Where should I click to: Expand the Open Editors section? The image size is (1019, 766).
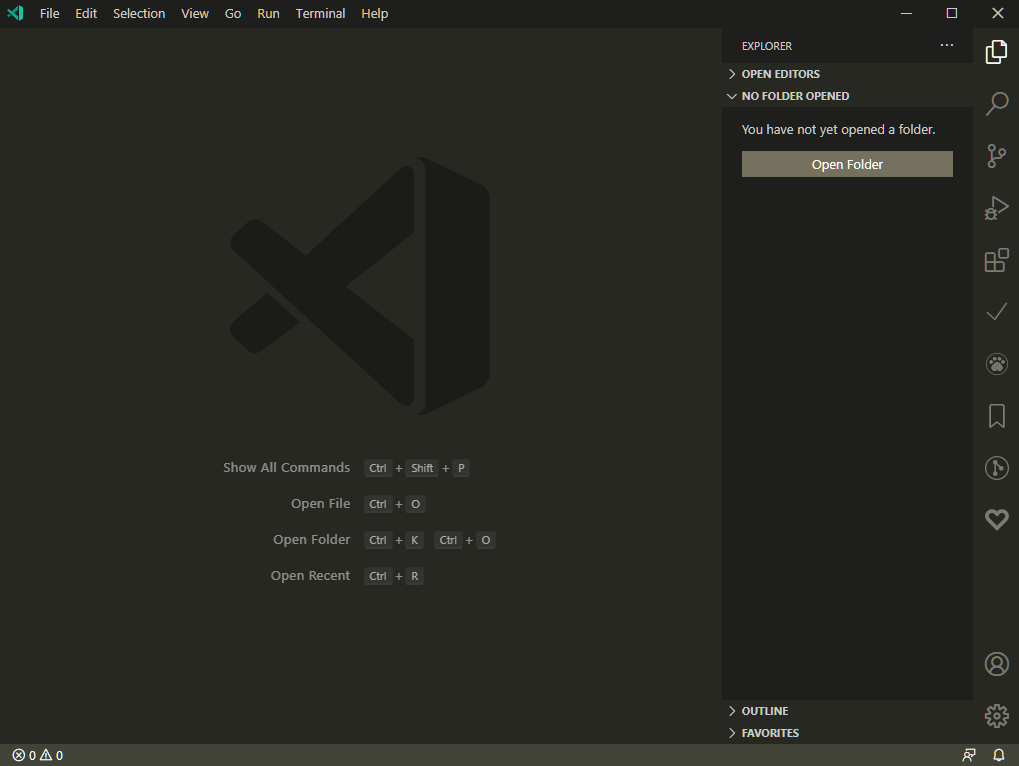point(780,73)
